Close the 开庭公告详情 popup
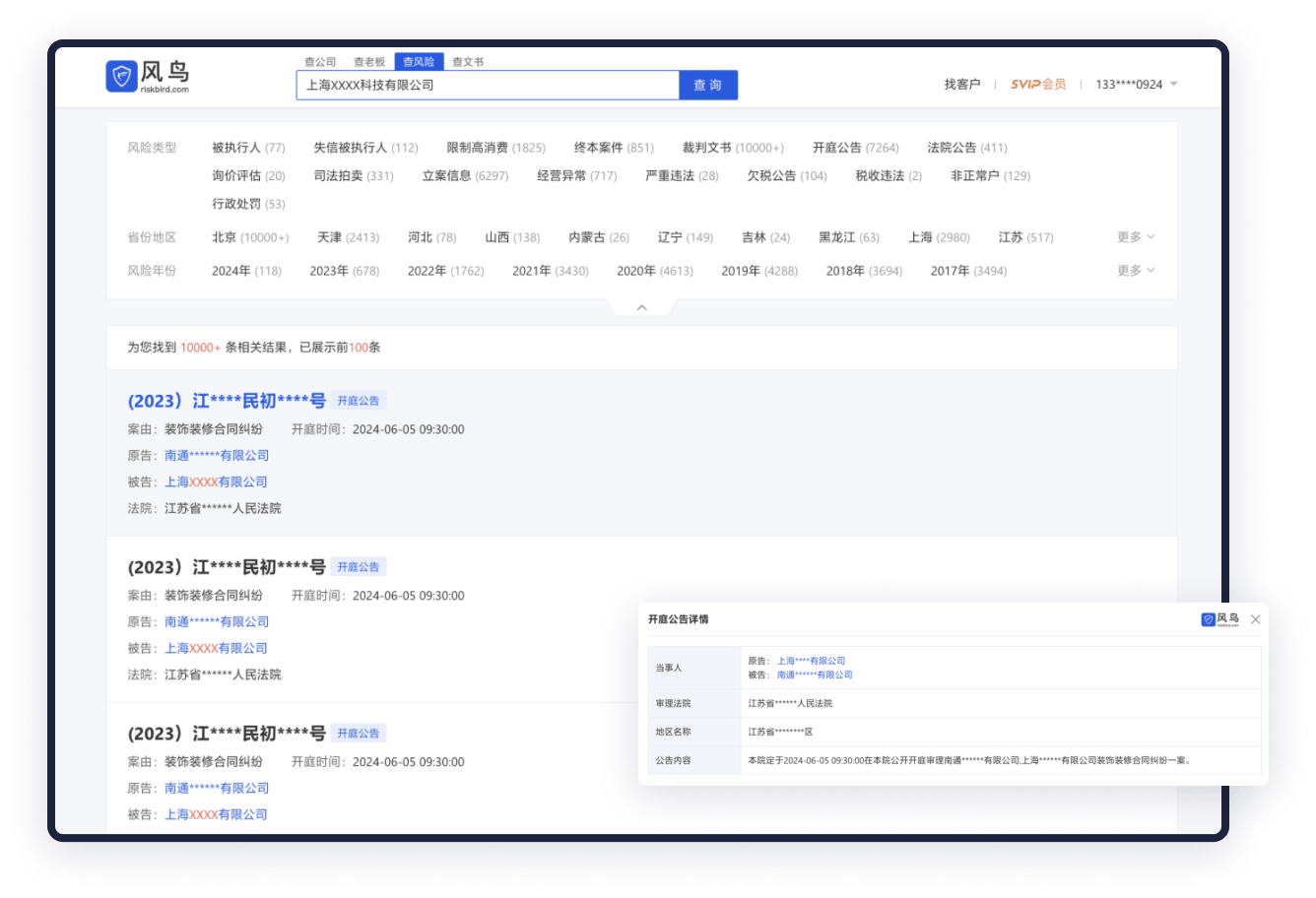 [x=1255, y=619]
